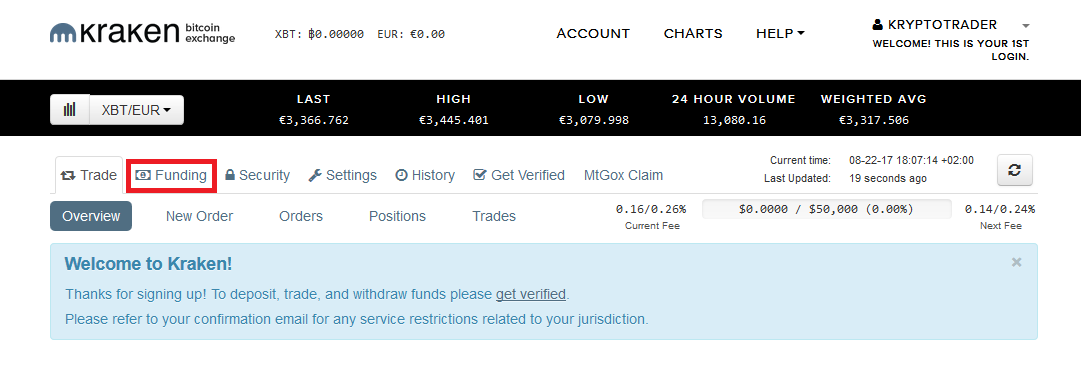Click the weighted avg €3,317.506
1081x368 pixels.
(873, 121)
